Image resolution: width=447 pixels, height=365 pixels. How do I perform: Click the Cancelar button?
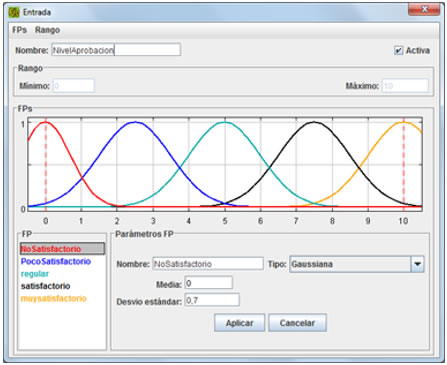click(297, 322)
